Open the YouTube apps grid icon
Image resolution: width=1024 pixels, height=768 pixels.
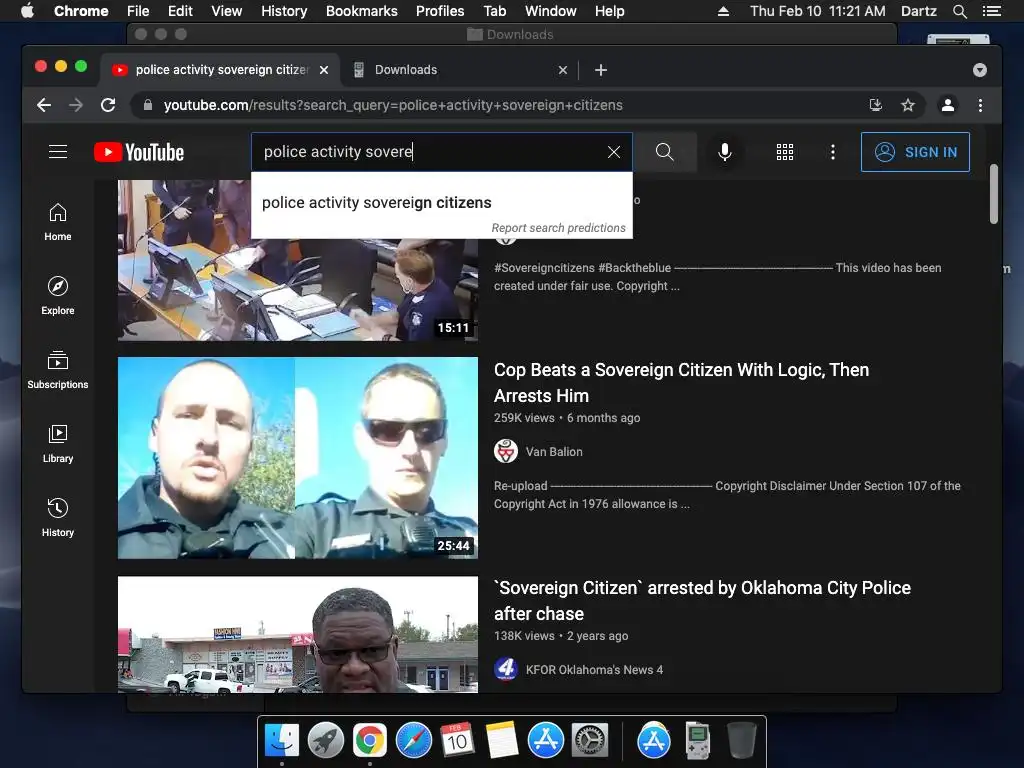pos(784,152)
